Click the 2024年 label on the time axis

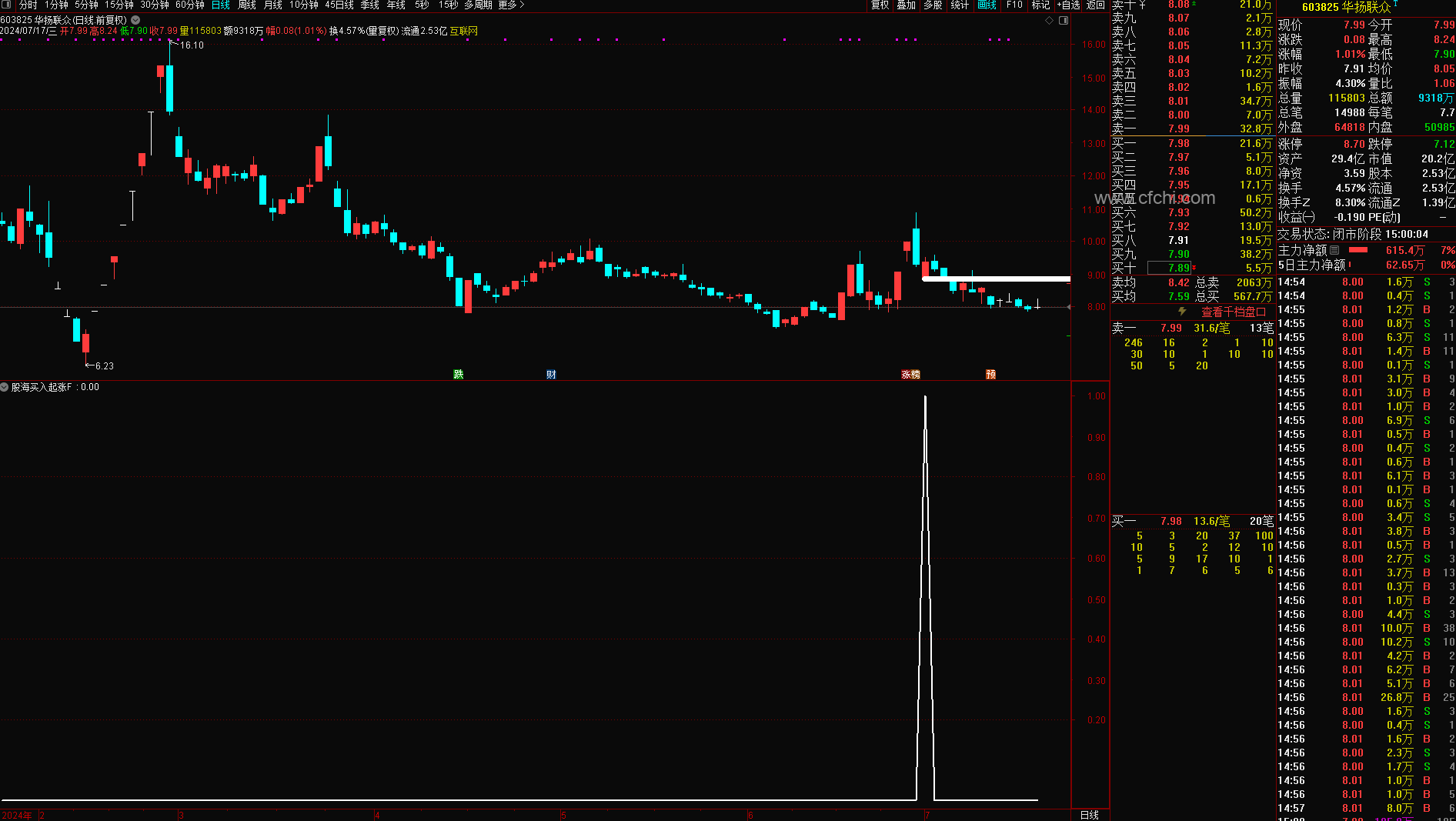coord(17,815)
